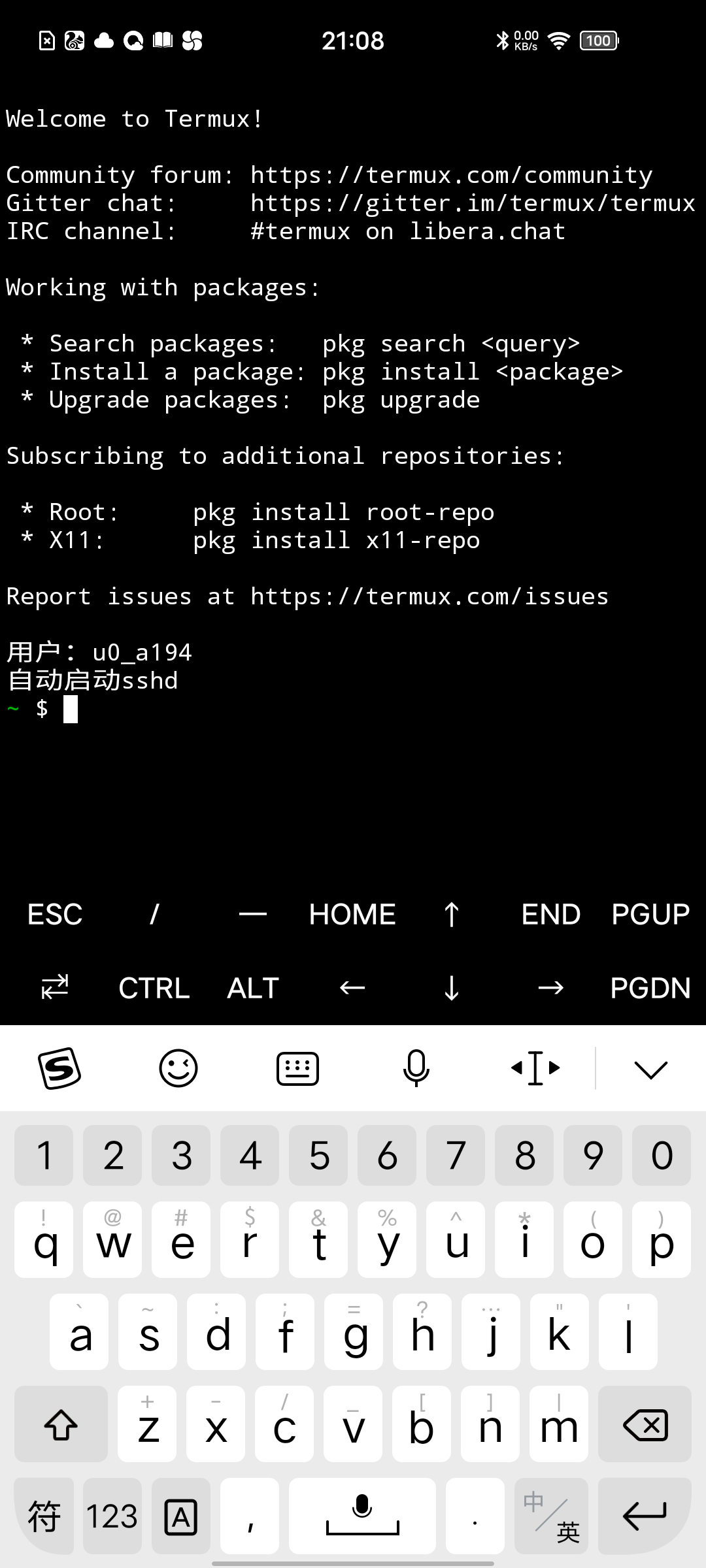
Task: Tap the spacebar with the microphone
Action: (x=362, y=1516)
